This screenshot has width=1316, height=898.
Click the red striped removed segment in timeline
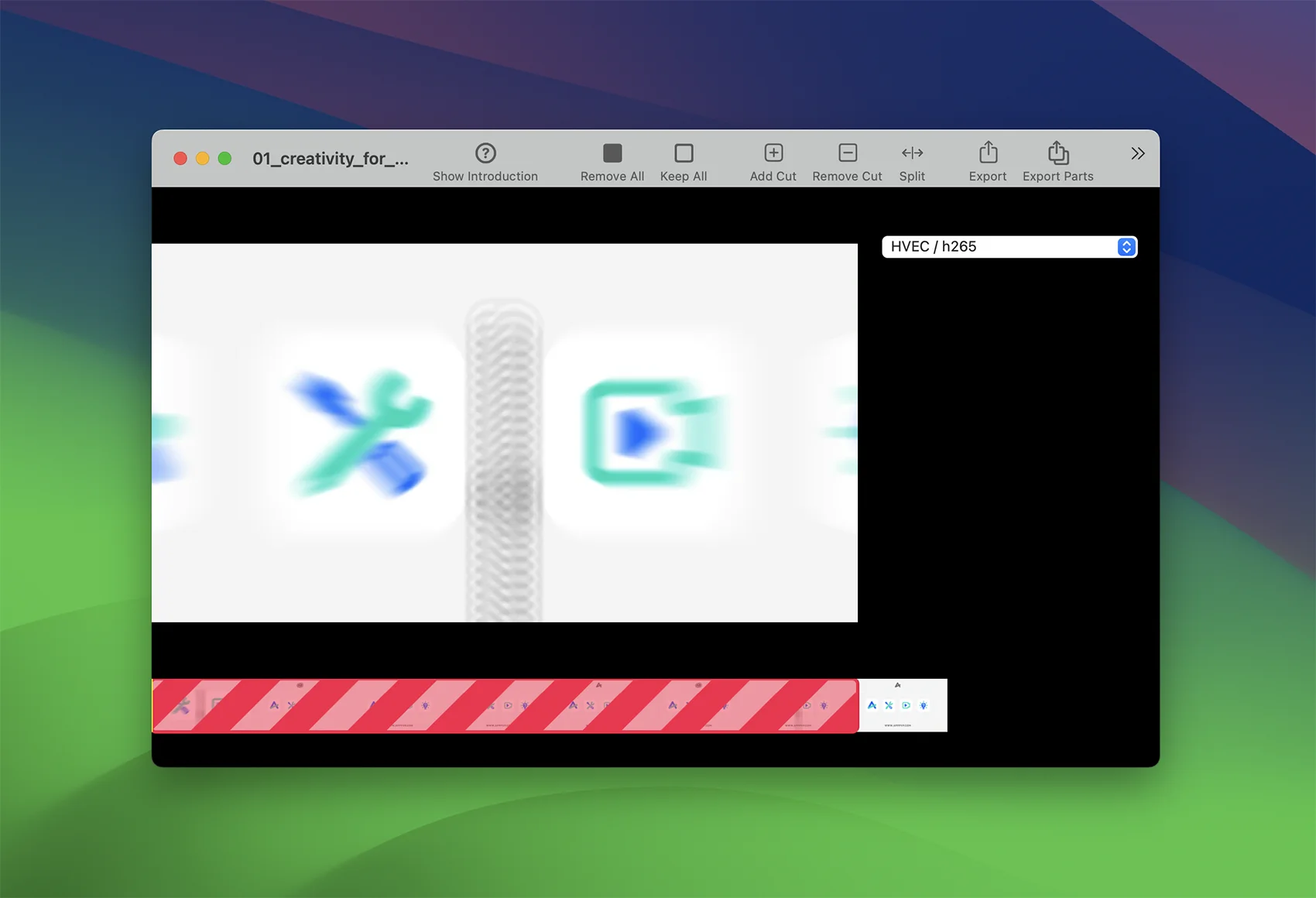[x=505, y=705]
